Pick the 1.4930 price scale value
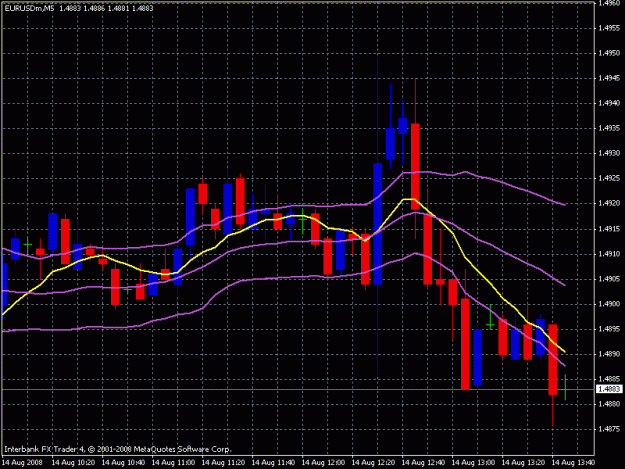 [609, 153]
